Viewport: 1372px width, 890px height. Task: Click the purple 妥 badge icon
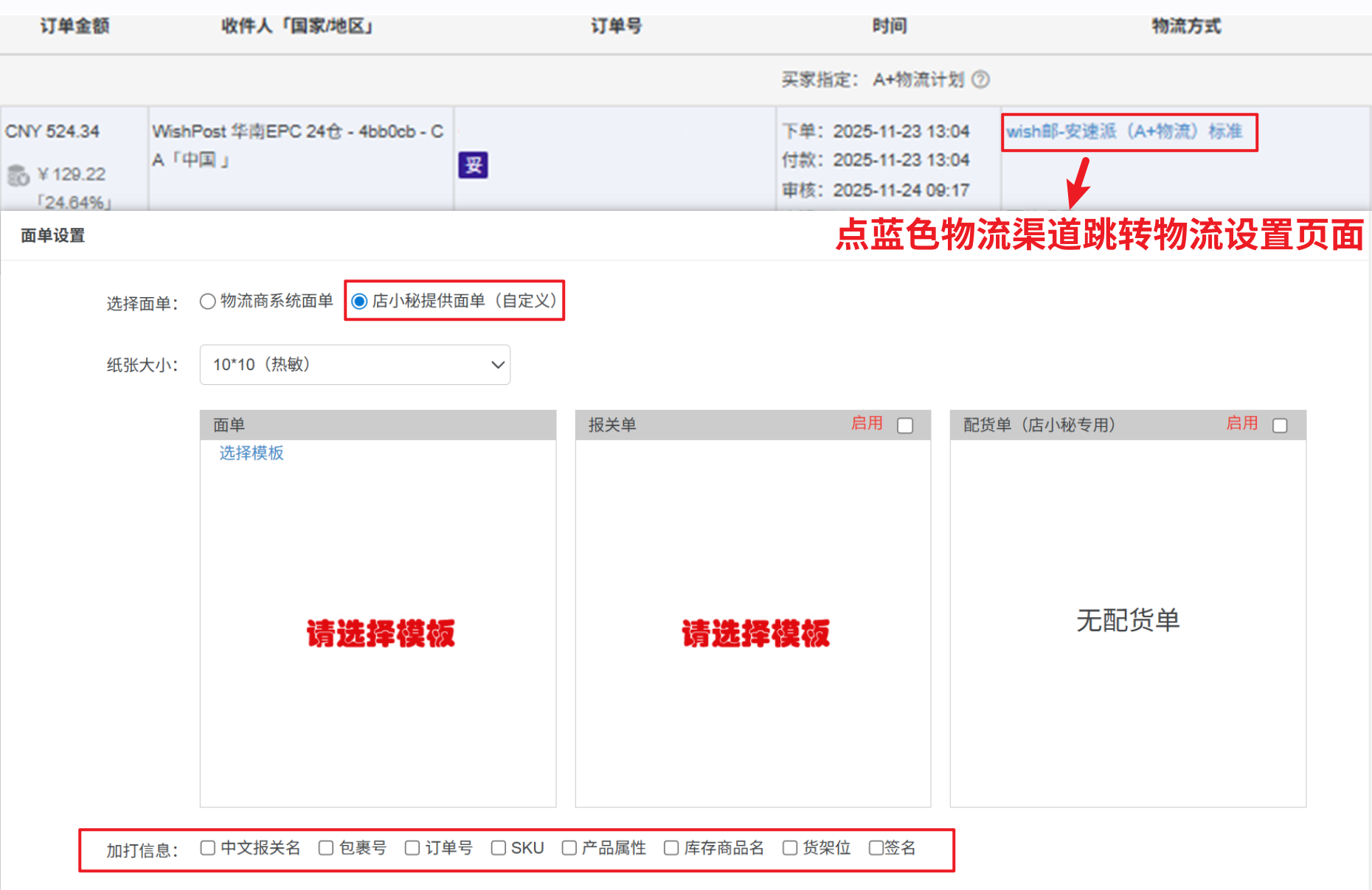(x=473, y=165)
